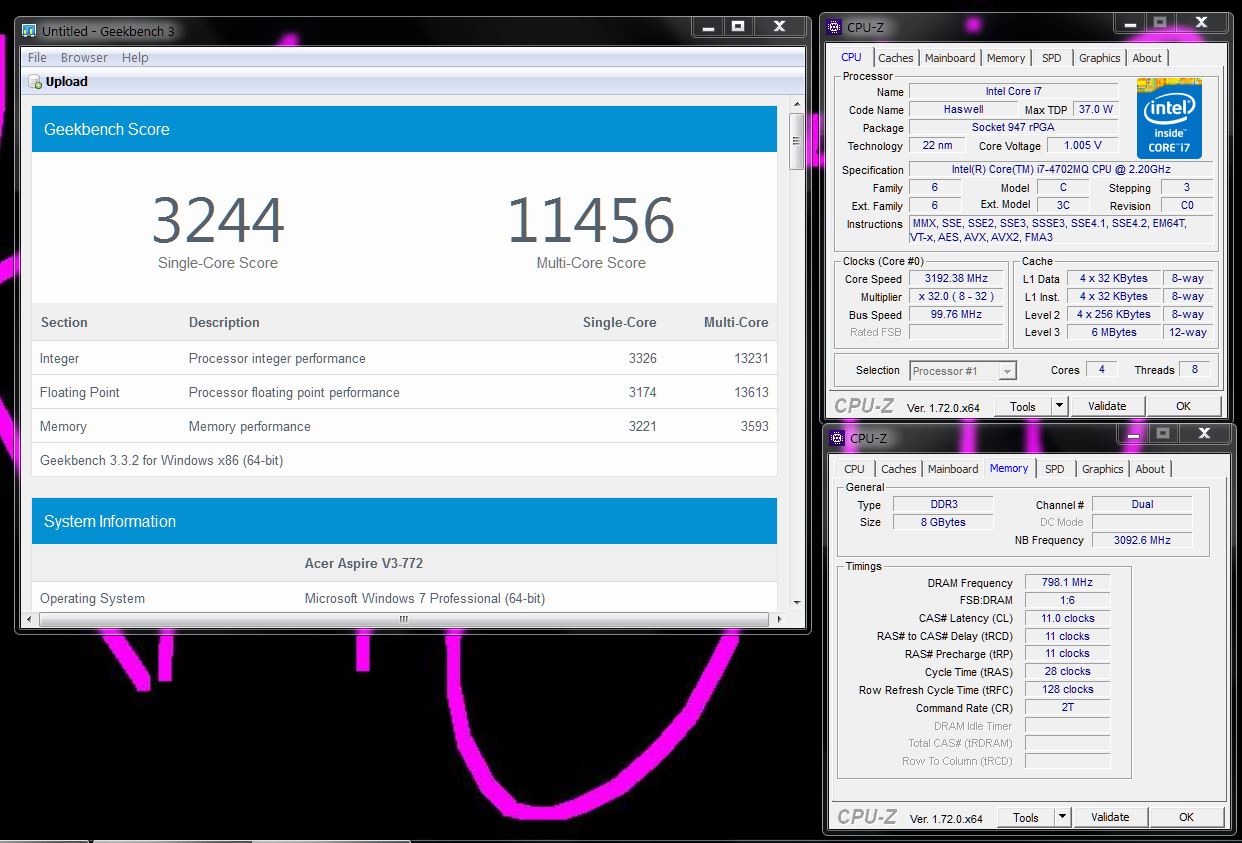Click the Command Rate value 2T
Image resolution: width=1242 pixels, height=843 pixels.
click(1067, 707)
